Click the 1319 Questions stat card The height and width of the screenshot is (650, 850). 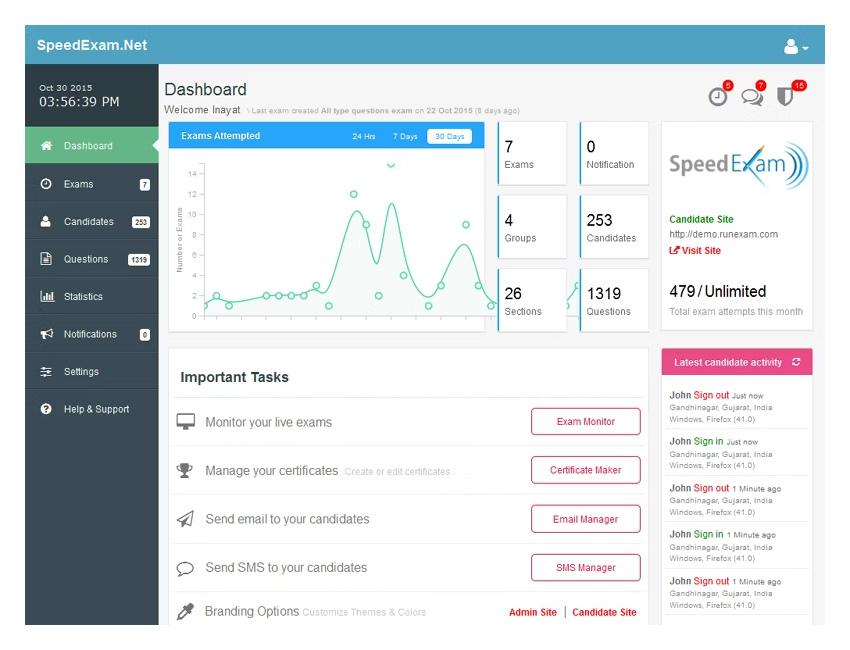pos(614,300)
